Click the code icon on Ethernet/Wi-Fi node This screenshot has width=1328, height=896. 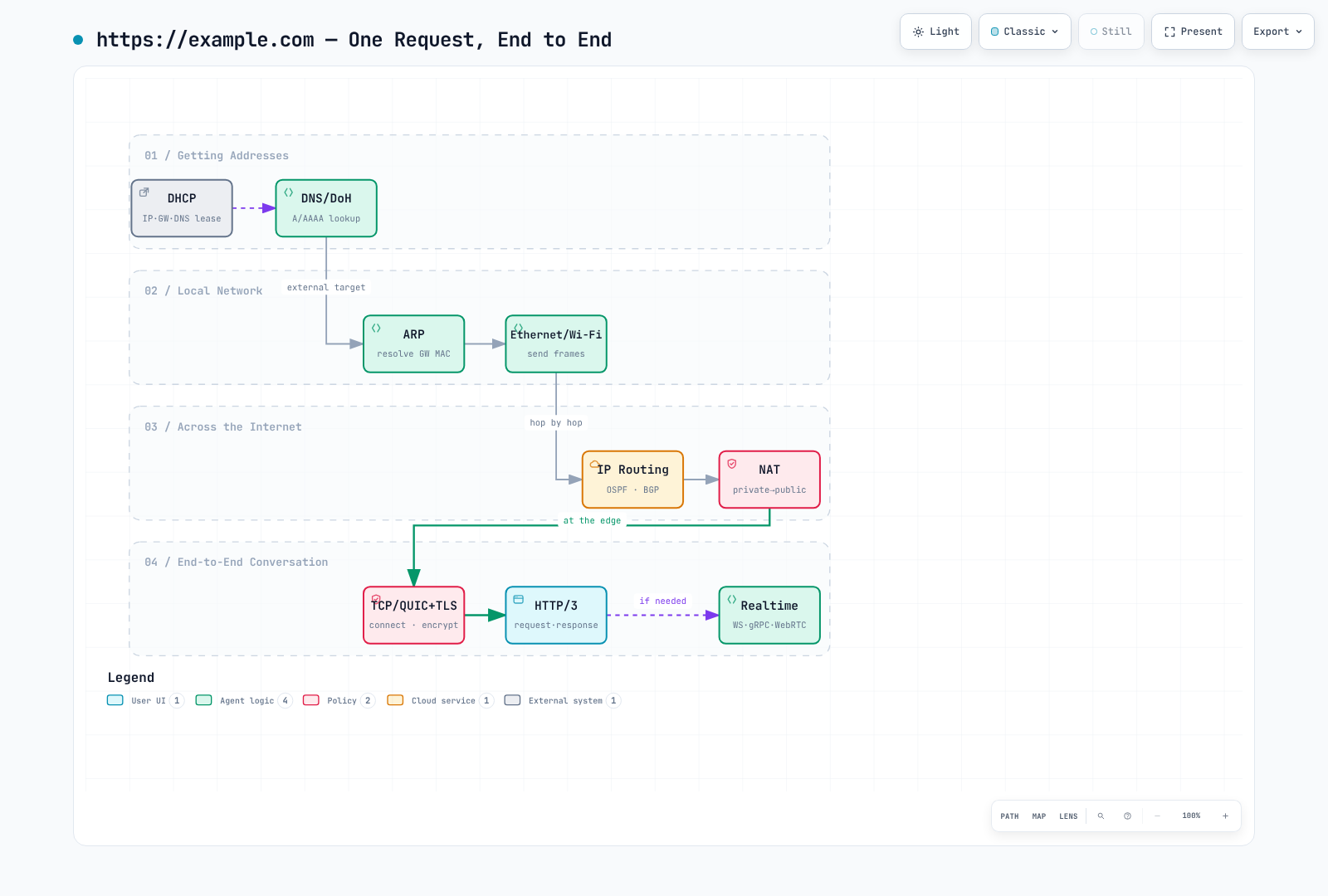(519, 328)
